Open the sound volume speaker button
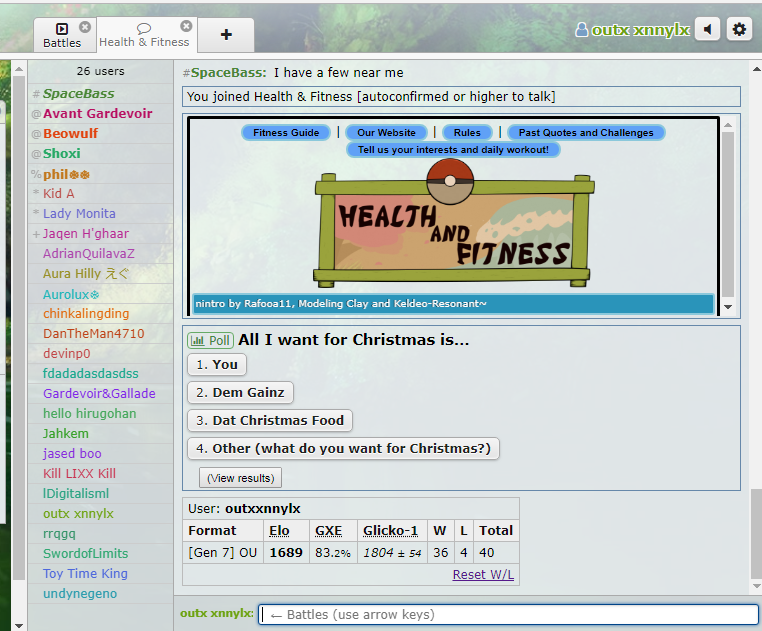 pos(707,30)
